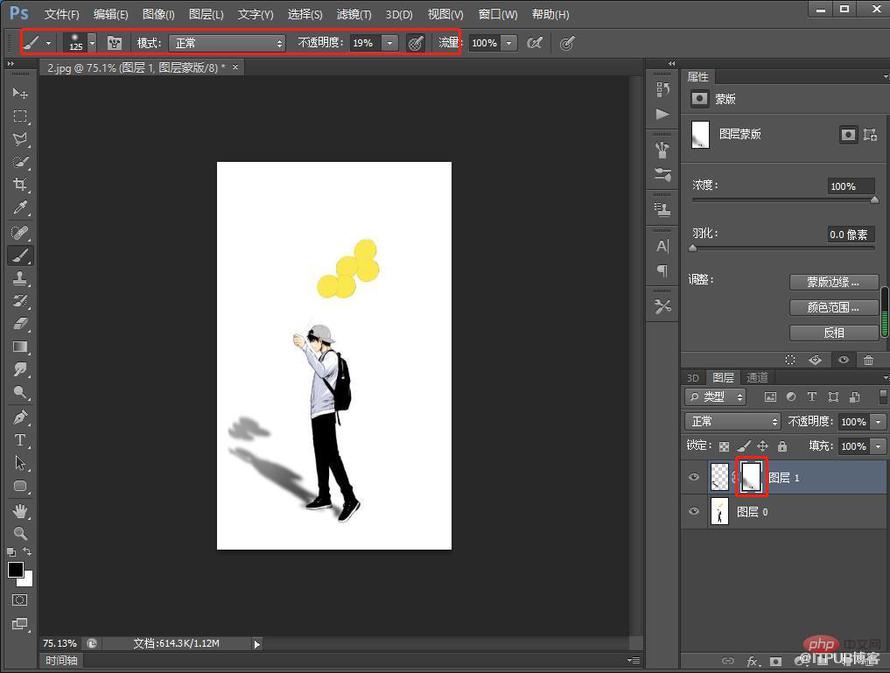Select the Pen tool
This screenshot has height=673, width=890.
tap(20, 417)
